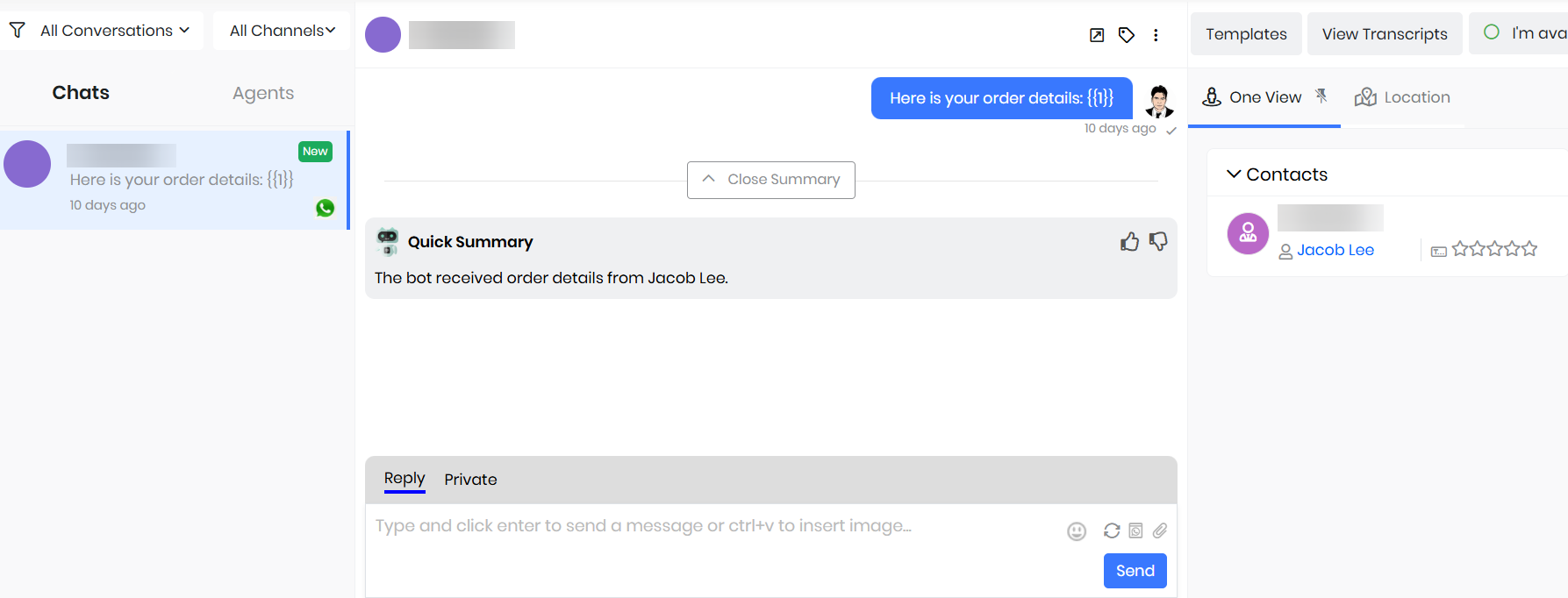Open the Jacob Lee contact link

point(1335,250)
